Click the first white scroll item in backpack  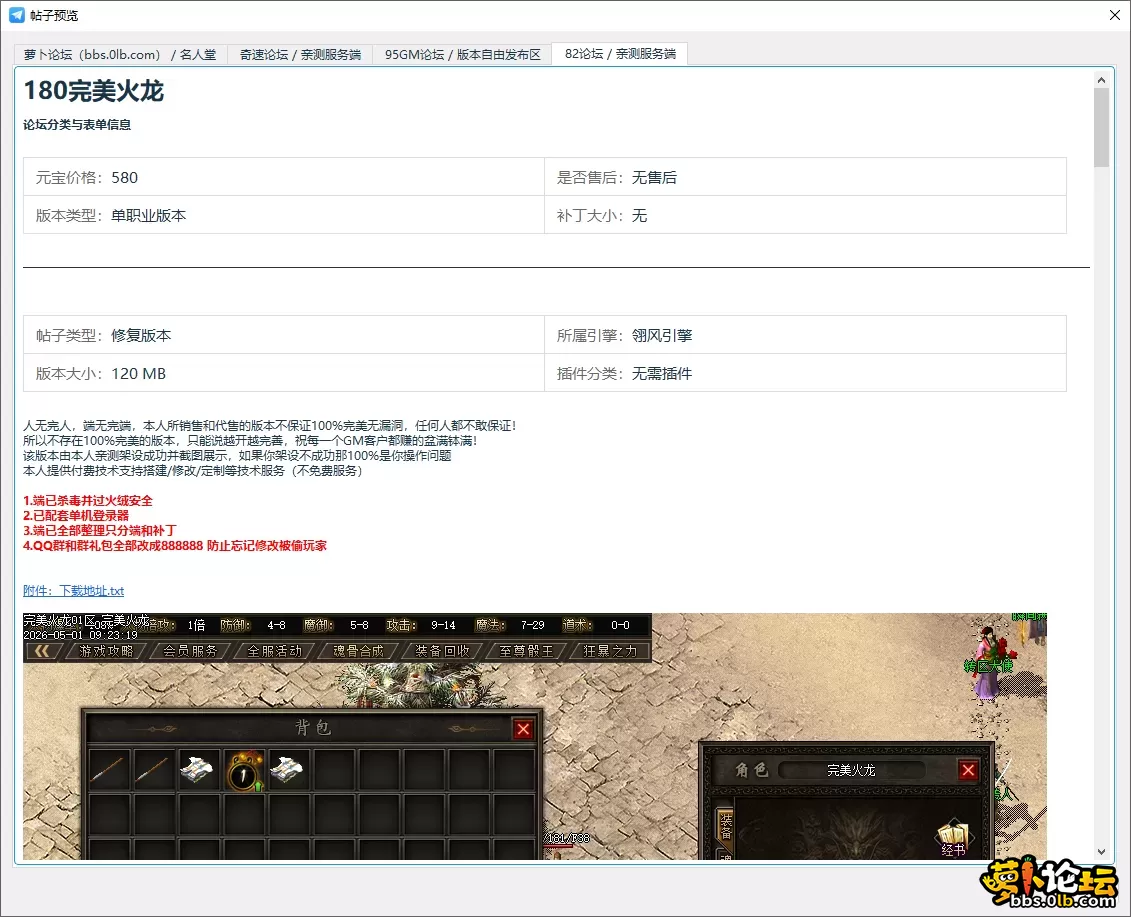198,771
